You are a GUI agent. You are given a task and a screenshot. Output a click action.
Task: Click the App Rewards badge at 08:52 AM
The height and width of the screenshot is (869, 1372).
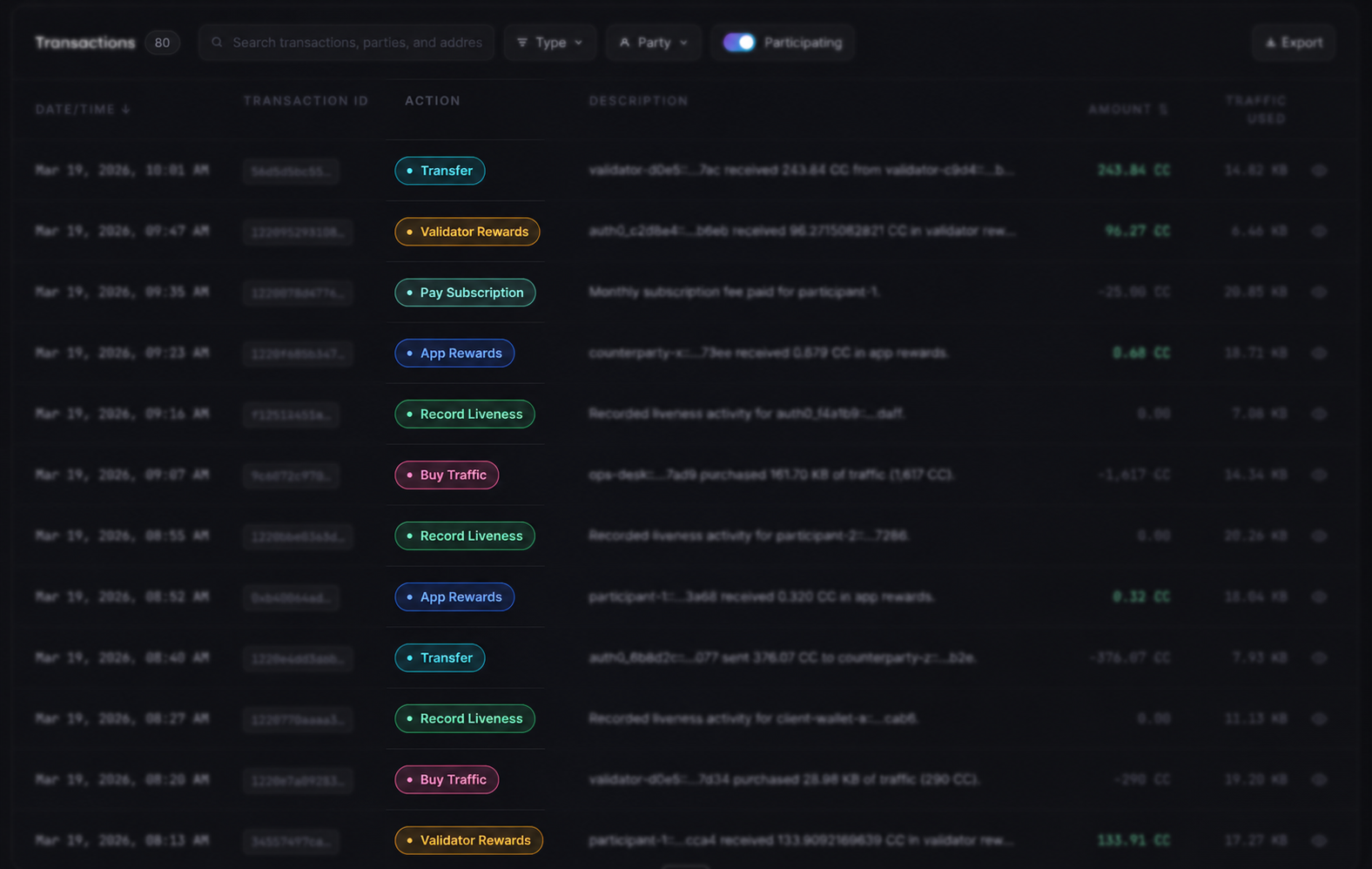454,597
